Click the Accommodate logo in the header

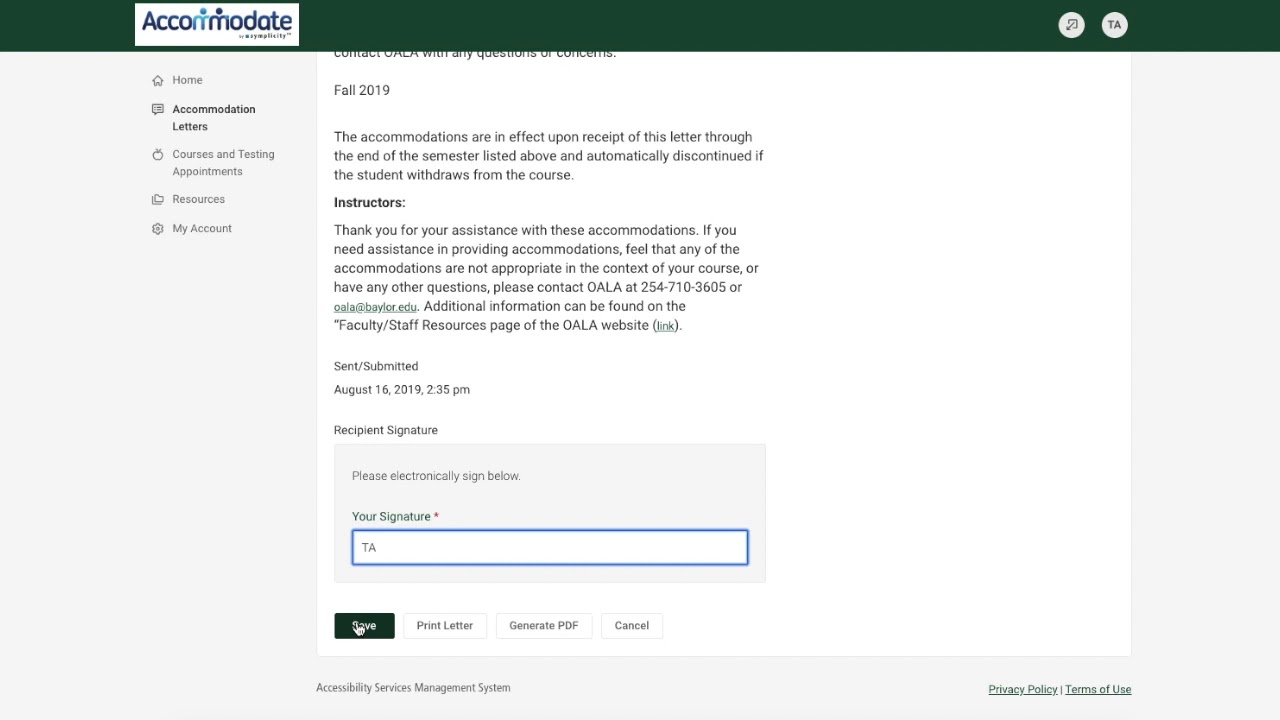[x=217, y=24]
